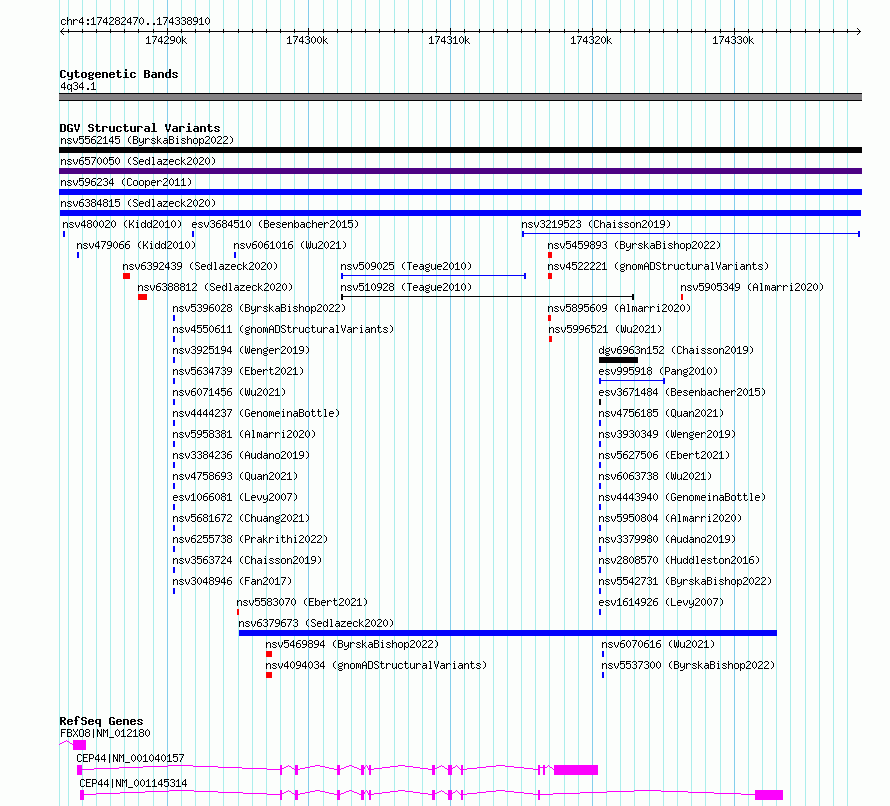Click the red marker under nsv6388812

pos(142,297)
